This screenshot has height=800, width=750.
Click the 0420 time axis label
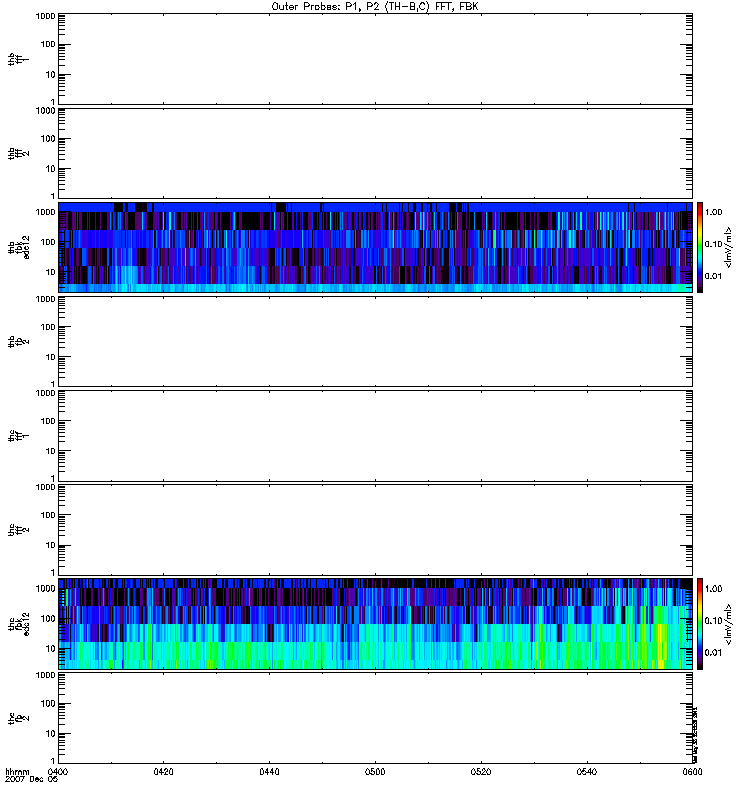163,772
